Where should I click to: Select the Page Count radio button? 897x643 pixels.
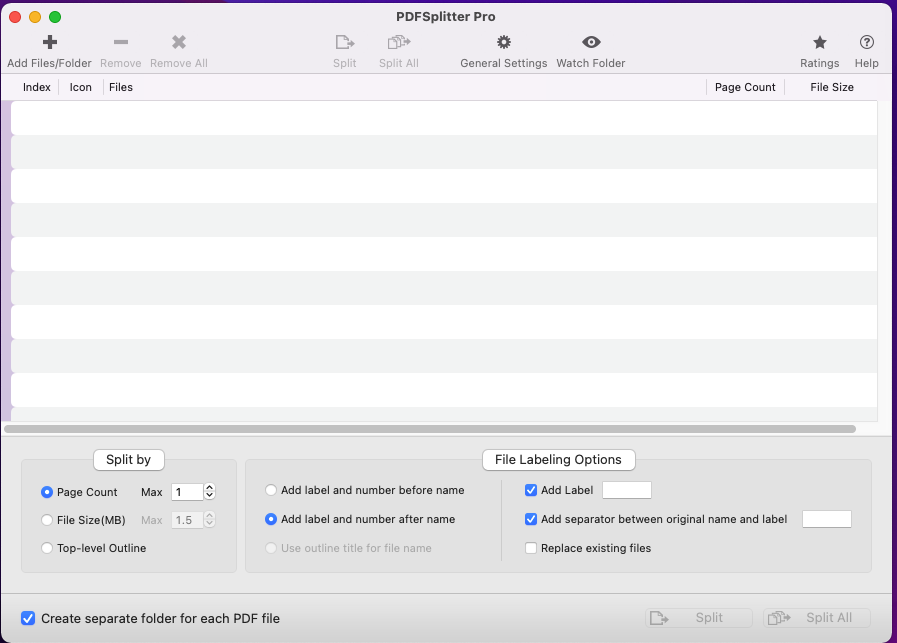(x=47, y=492)
